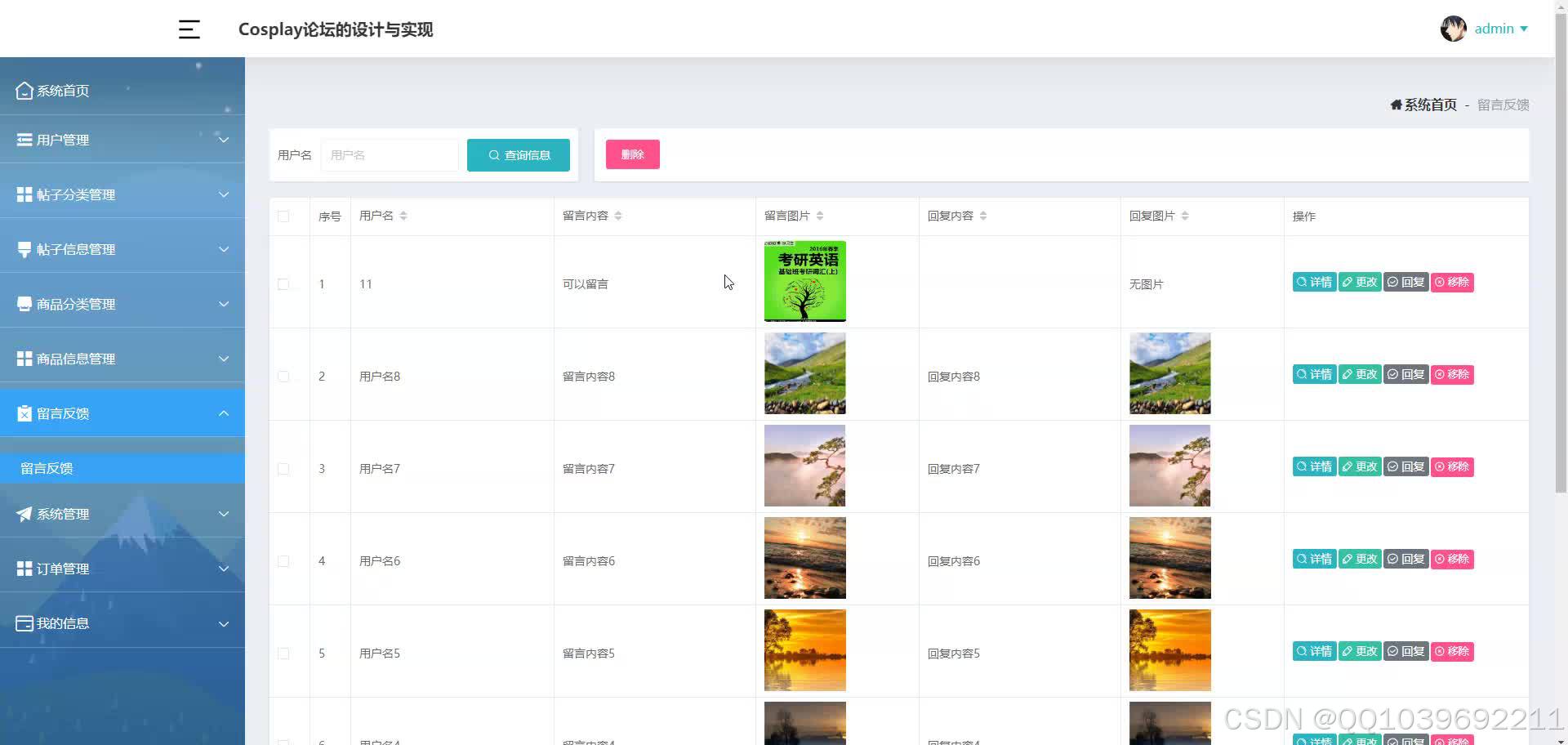Image resolution: width=1568 pixels, height=745 pixels.
Task: Click the admin avatar picture
Action: 1453,29
